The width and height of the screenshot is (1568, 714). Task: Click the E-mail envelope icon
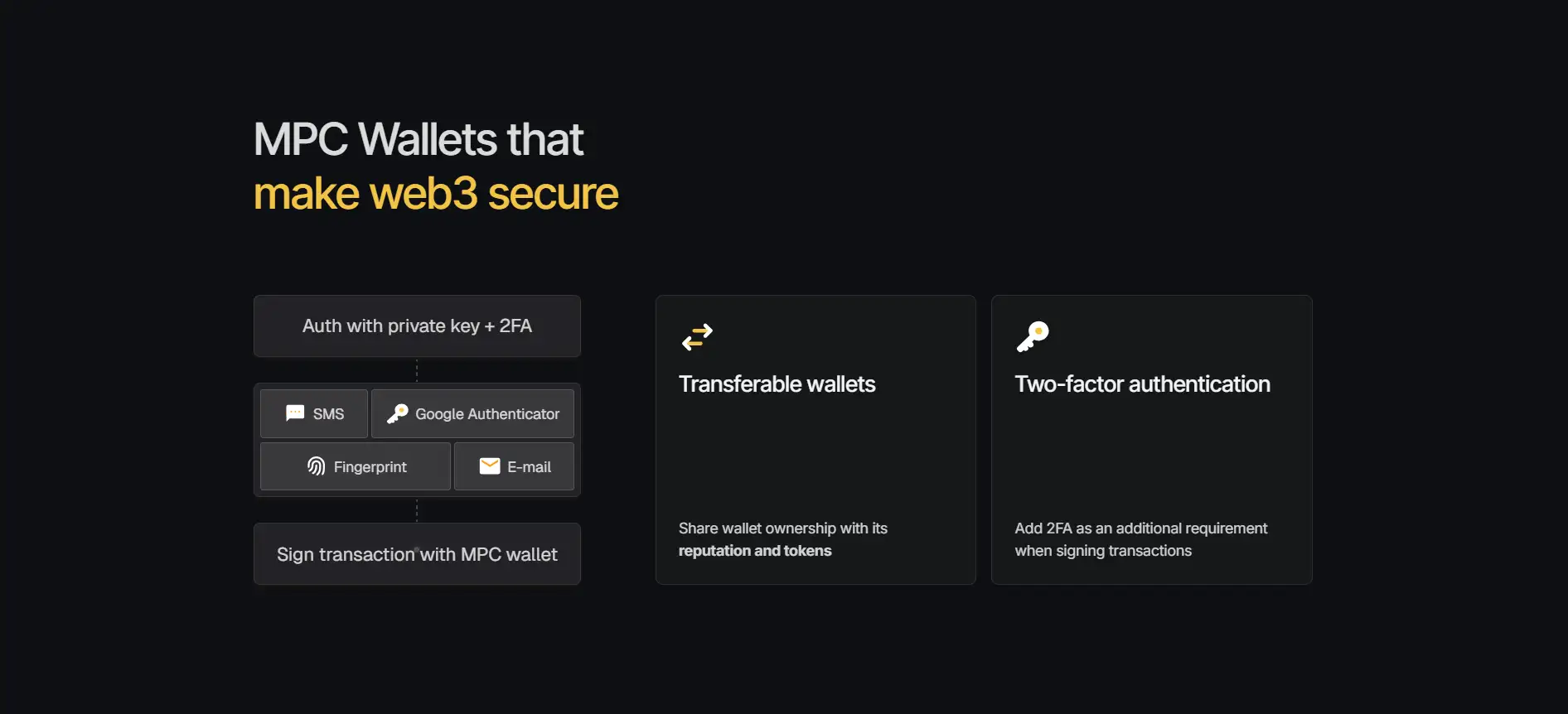coord(490,466)
